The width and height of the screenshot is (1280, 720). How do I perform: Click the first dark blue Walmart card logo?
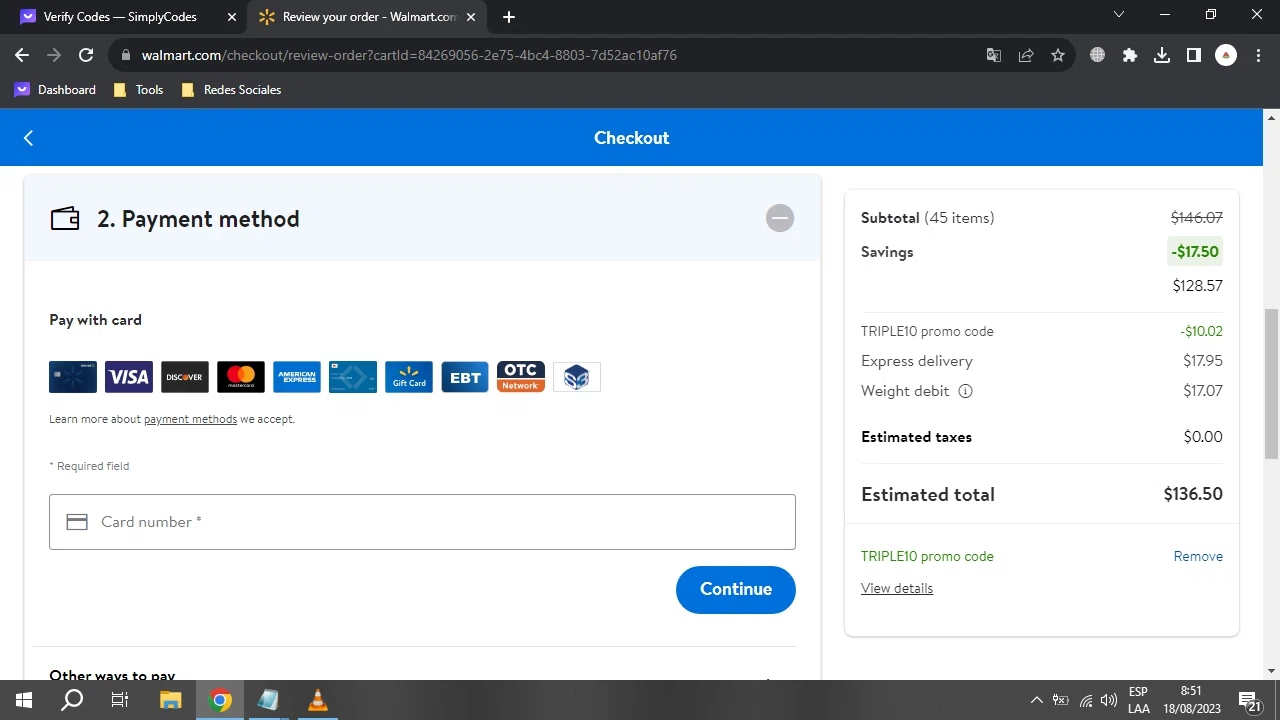point(73,377)
